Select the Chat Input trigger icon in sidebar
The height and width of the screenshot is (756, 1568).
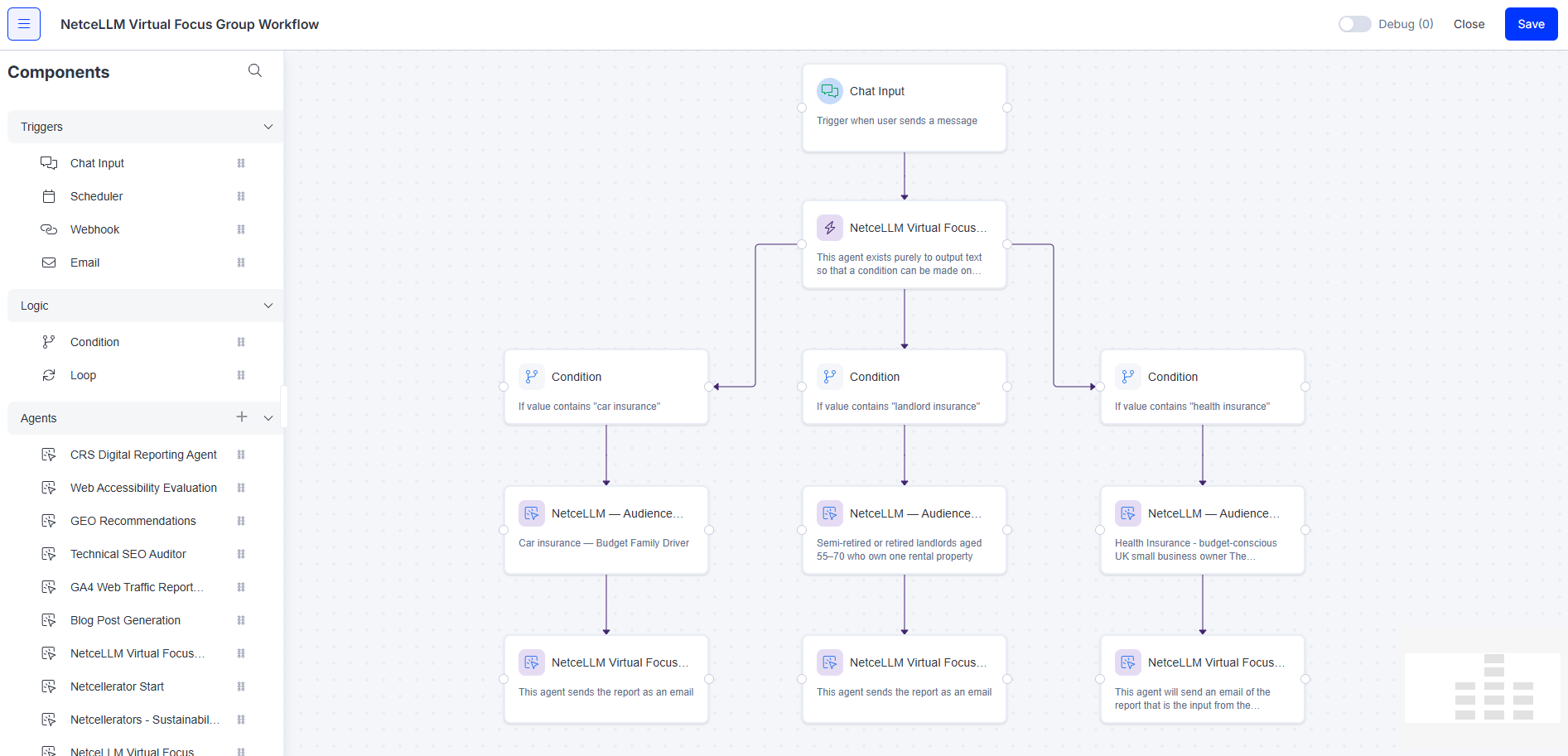tap(49, 163)
